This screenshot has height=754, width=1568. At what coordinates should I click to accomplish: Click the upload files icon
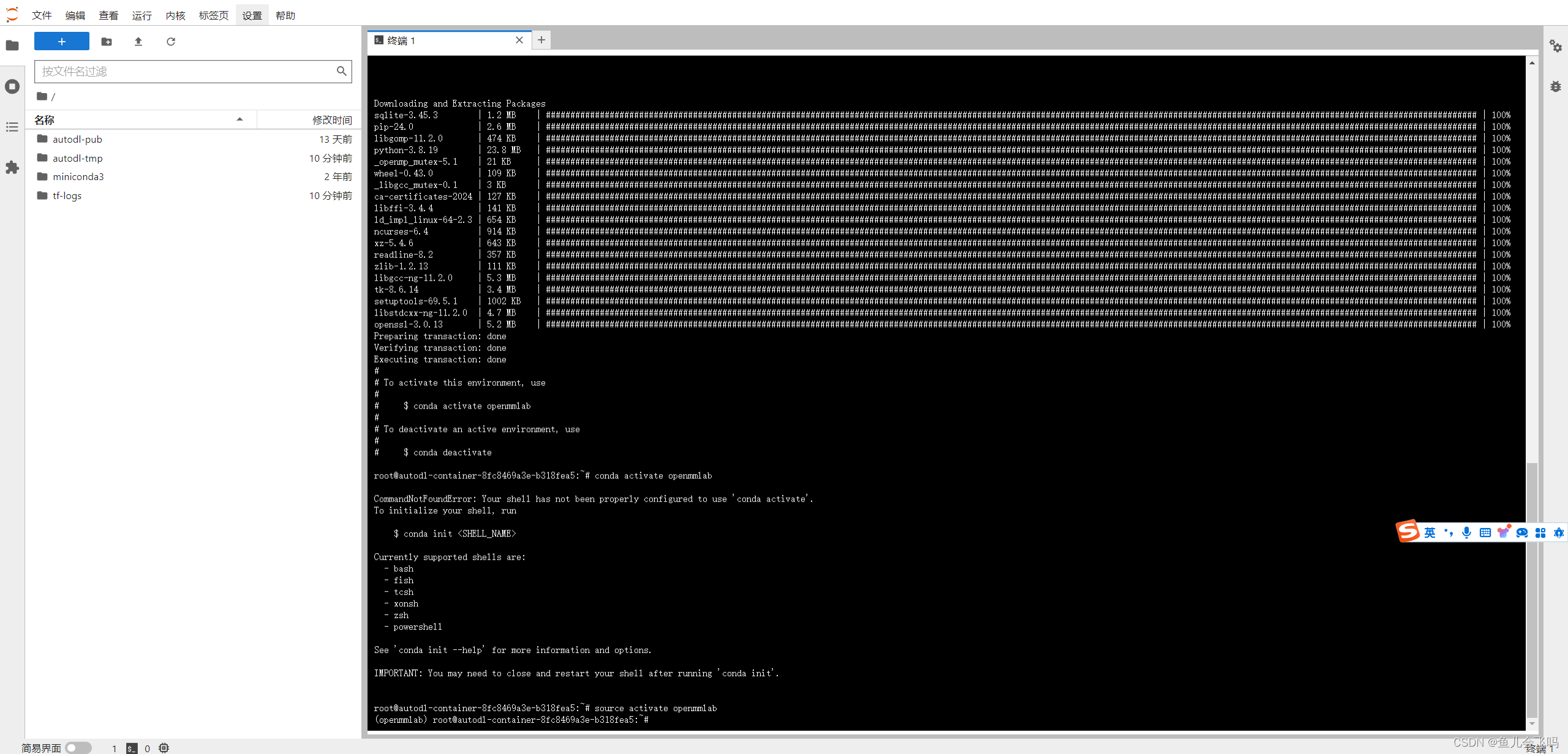pos(138,42)
